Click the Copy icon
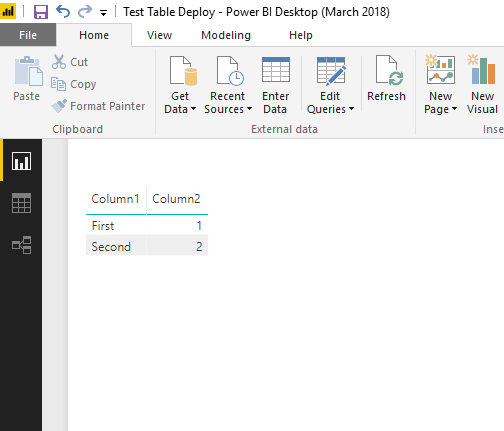Viewport: 504px width, 431px height. pos(58,84)
